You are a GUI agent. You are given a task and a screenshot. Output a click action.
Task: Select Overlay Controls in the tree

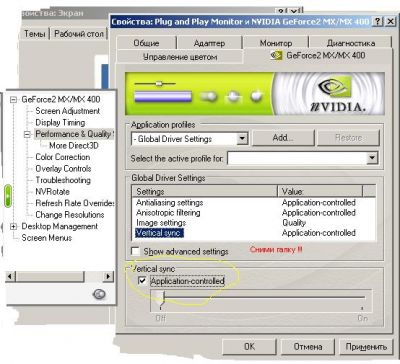point(63,169)
